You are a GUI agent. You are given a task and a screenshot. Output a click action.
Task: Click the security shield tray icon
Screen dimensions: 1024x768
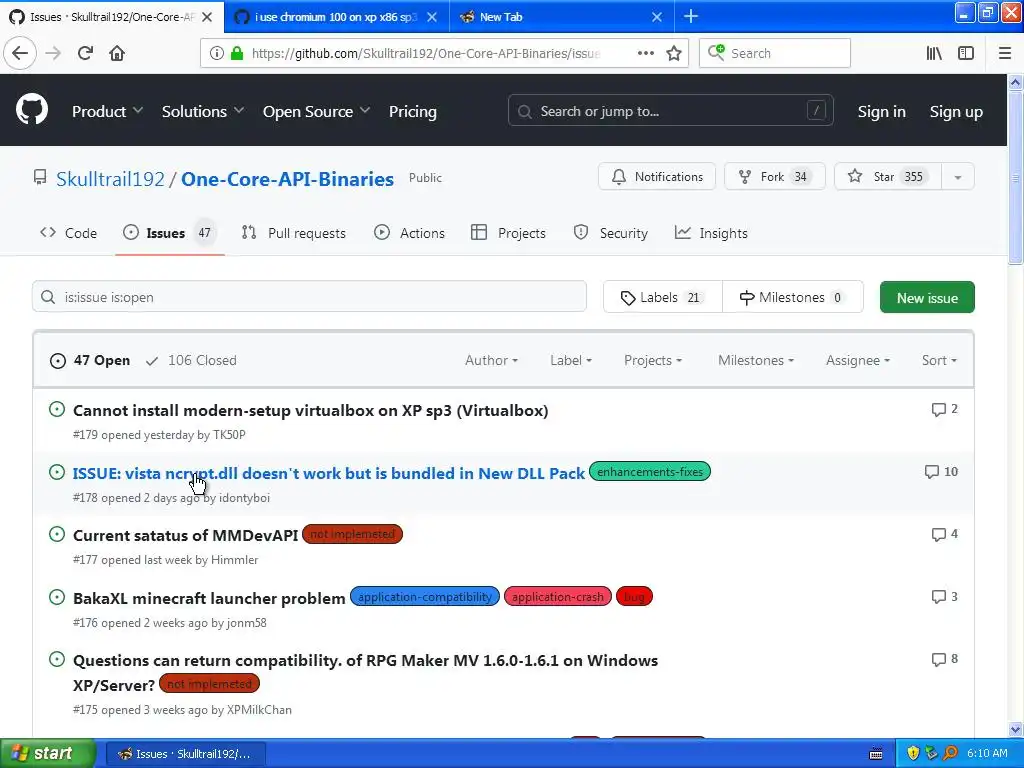point(914,754)
